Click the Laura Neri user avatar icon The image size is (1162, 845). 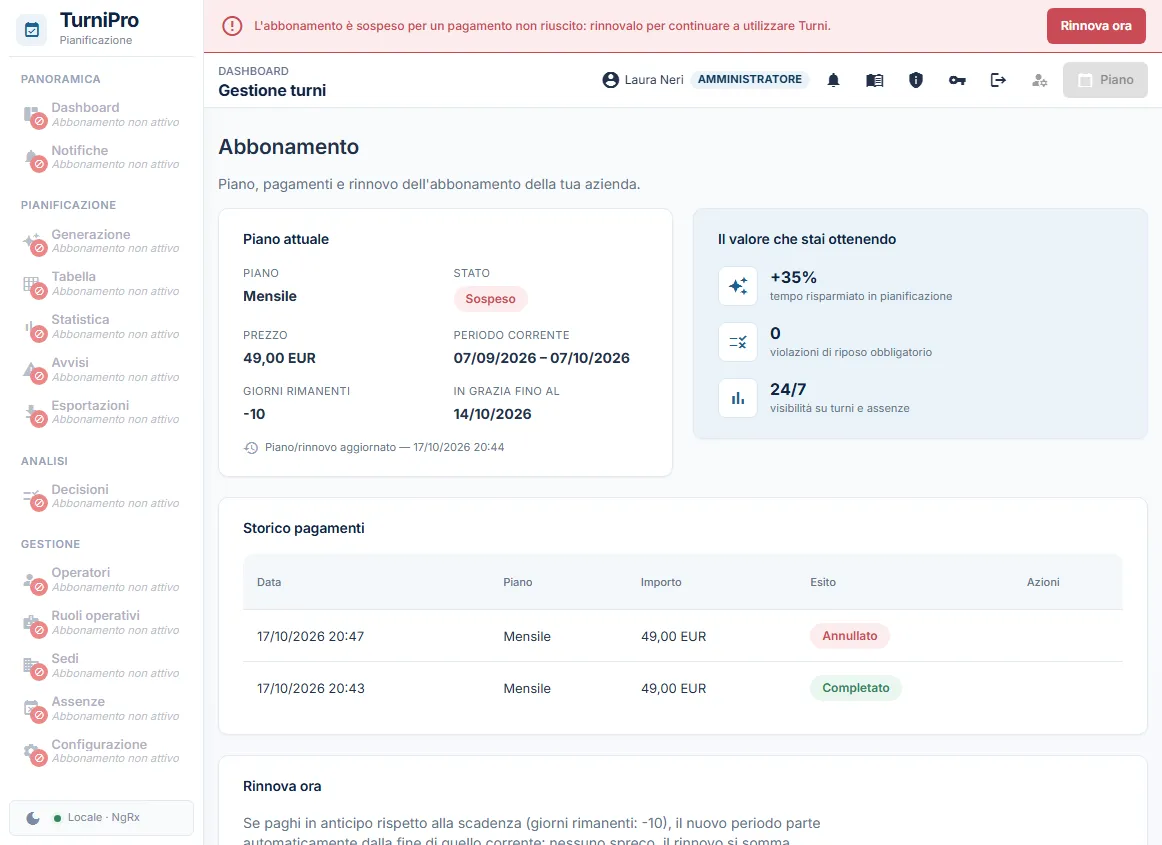(611, 80)
